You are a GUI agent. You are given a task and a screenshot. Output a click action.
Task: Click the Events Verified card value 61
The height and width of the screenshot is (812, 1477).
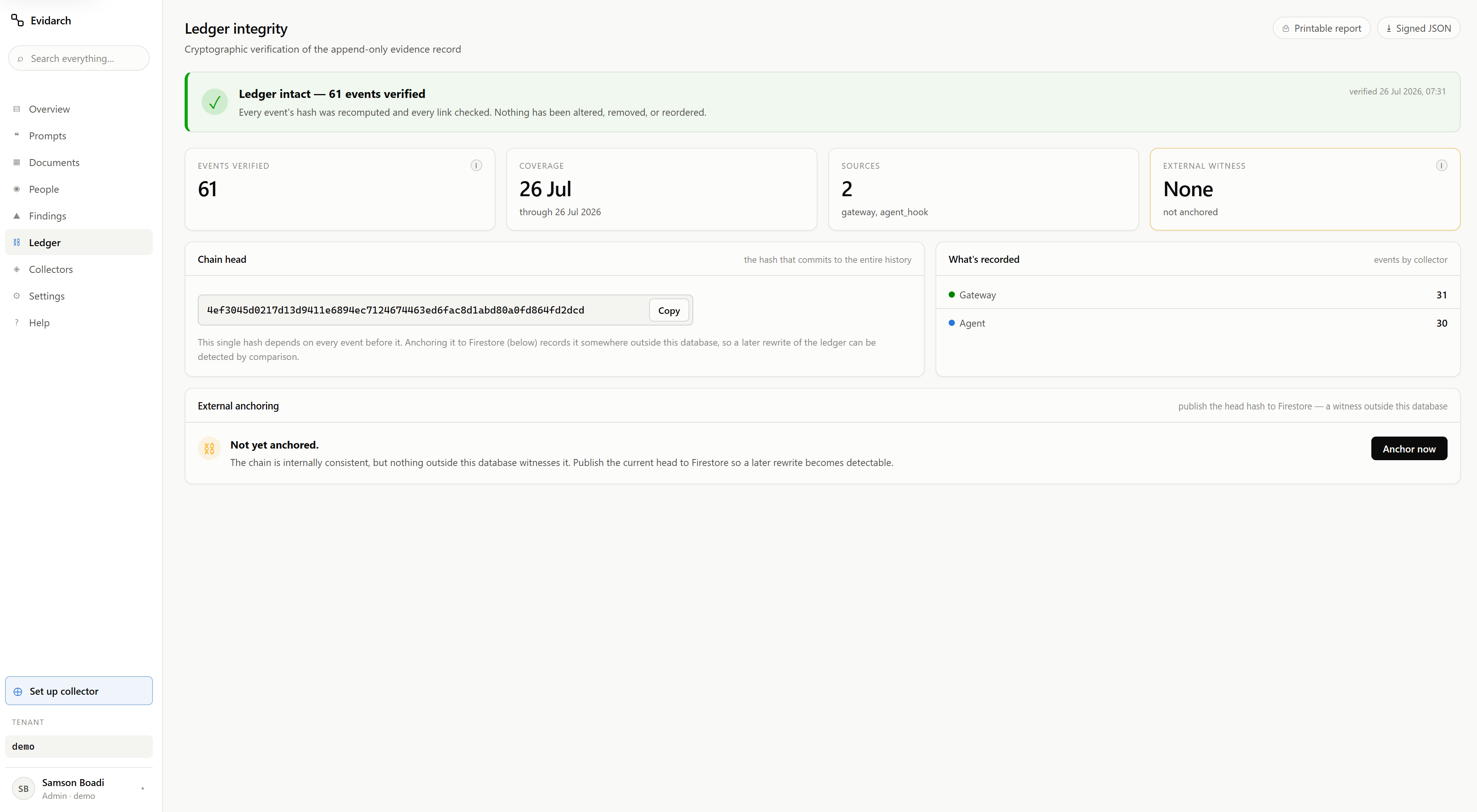click(207, 189)
